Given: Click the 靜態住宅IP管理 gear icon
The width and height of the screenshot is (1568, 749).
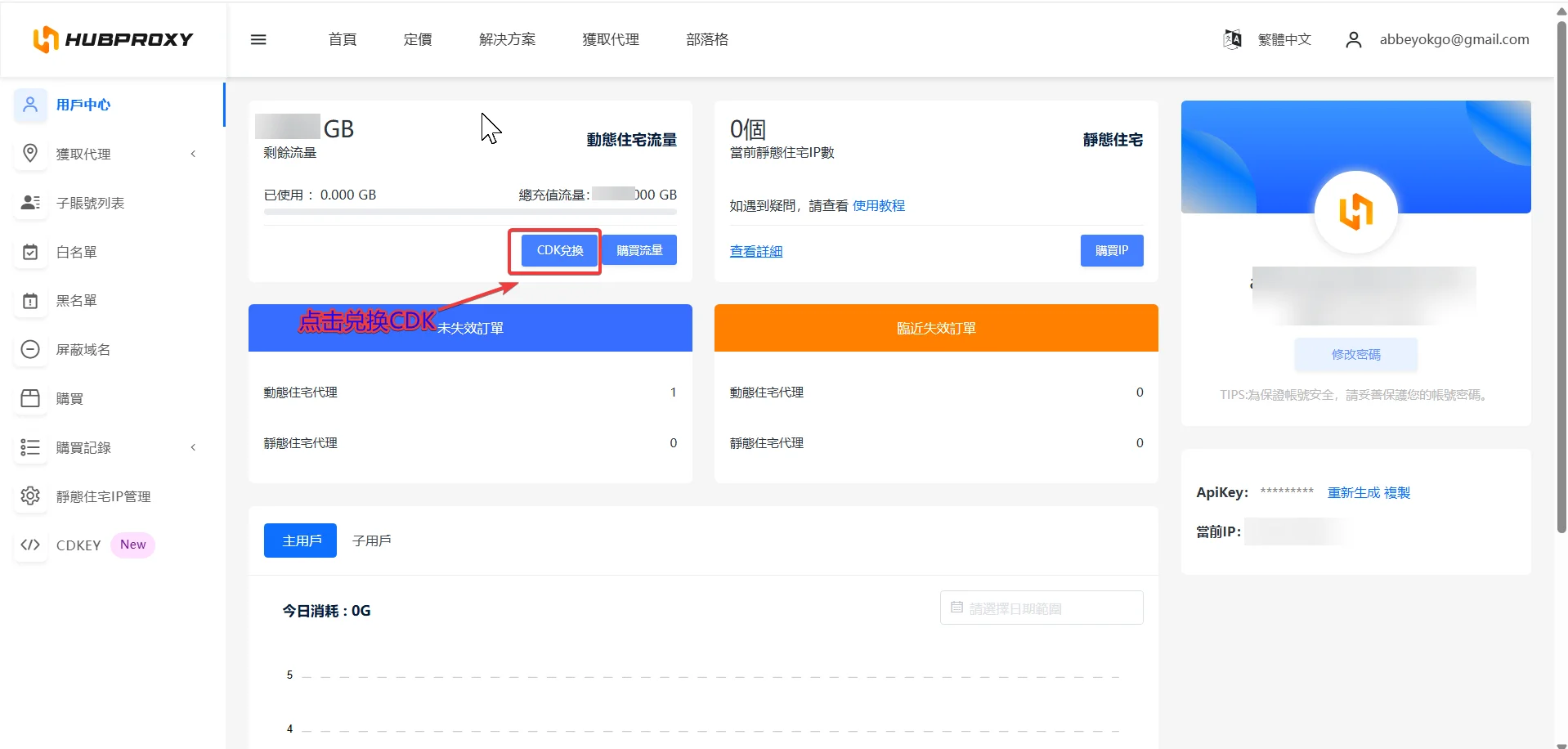Looking at the screenshot, I should point(30,496).
